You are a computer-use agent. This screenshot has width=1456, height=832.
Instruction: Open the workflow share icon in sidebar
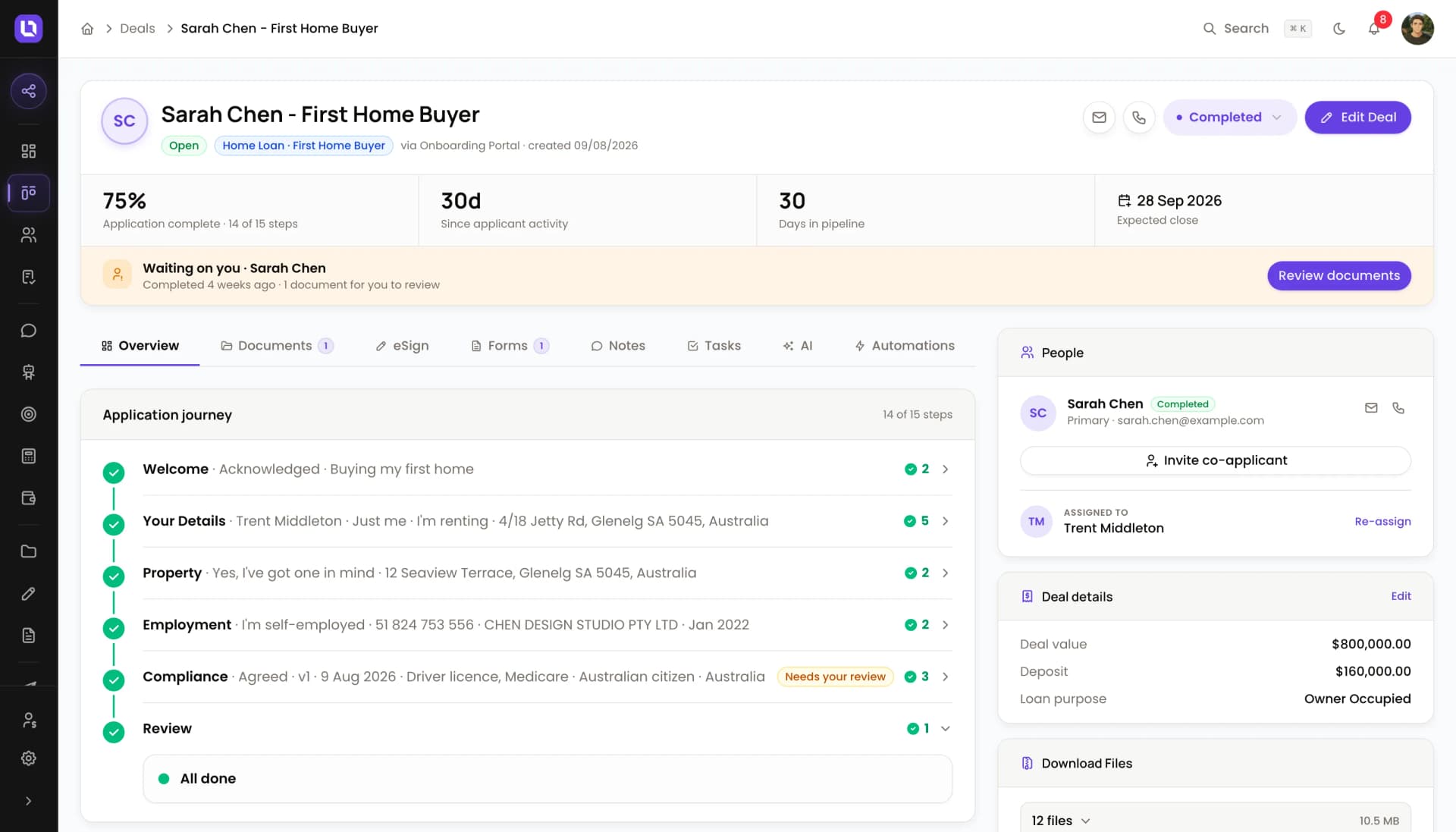click(x=29, y=91)
